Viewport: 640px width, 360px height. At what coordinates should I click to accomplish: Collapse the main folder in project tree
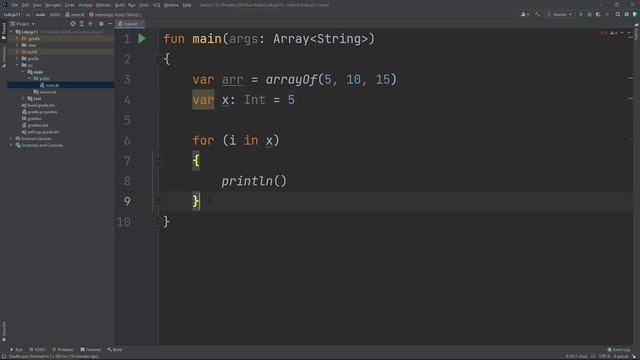[x=23, y=72]
